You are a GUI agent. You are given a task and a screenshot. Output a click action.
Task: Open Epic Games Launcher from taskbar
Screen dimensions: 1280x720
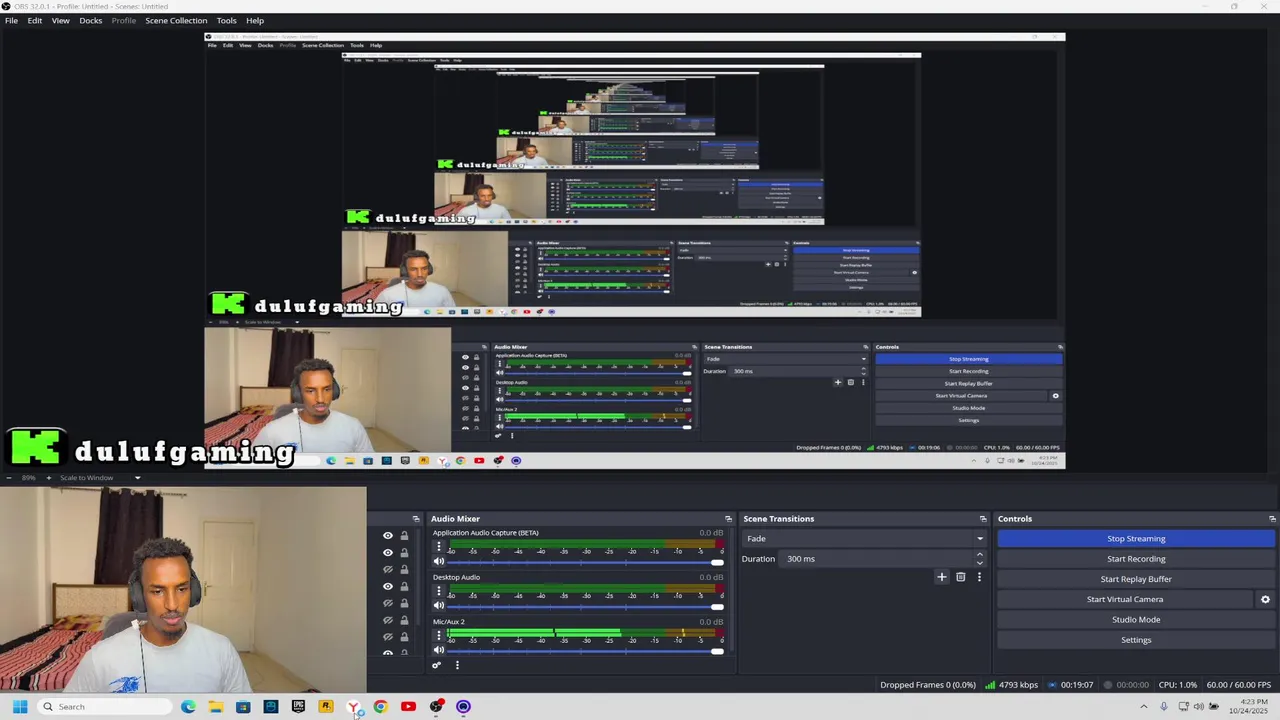(x=298, y=707)
